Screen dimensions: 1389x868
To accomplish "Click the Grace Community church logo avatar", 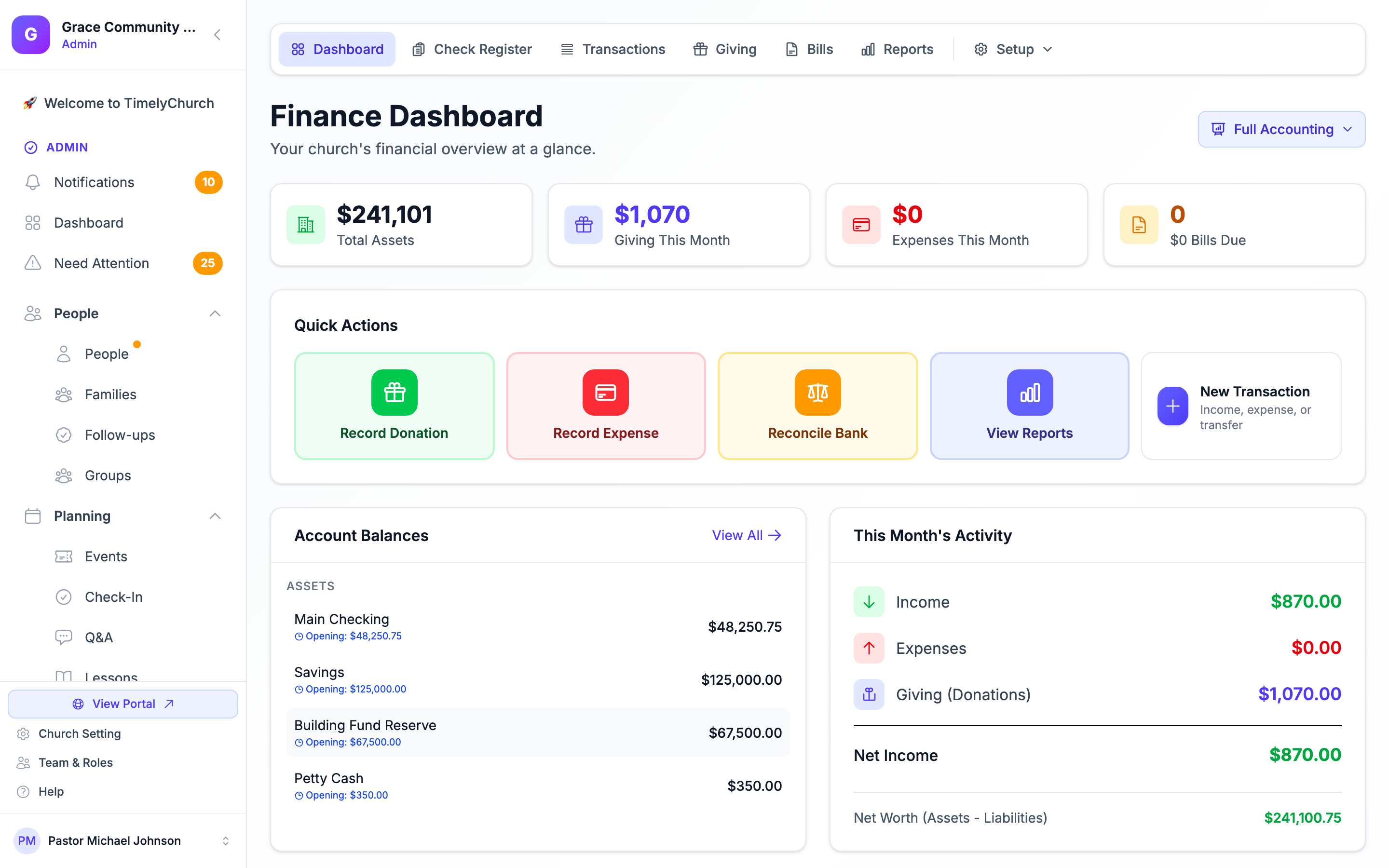I will pos(31,34).
